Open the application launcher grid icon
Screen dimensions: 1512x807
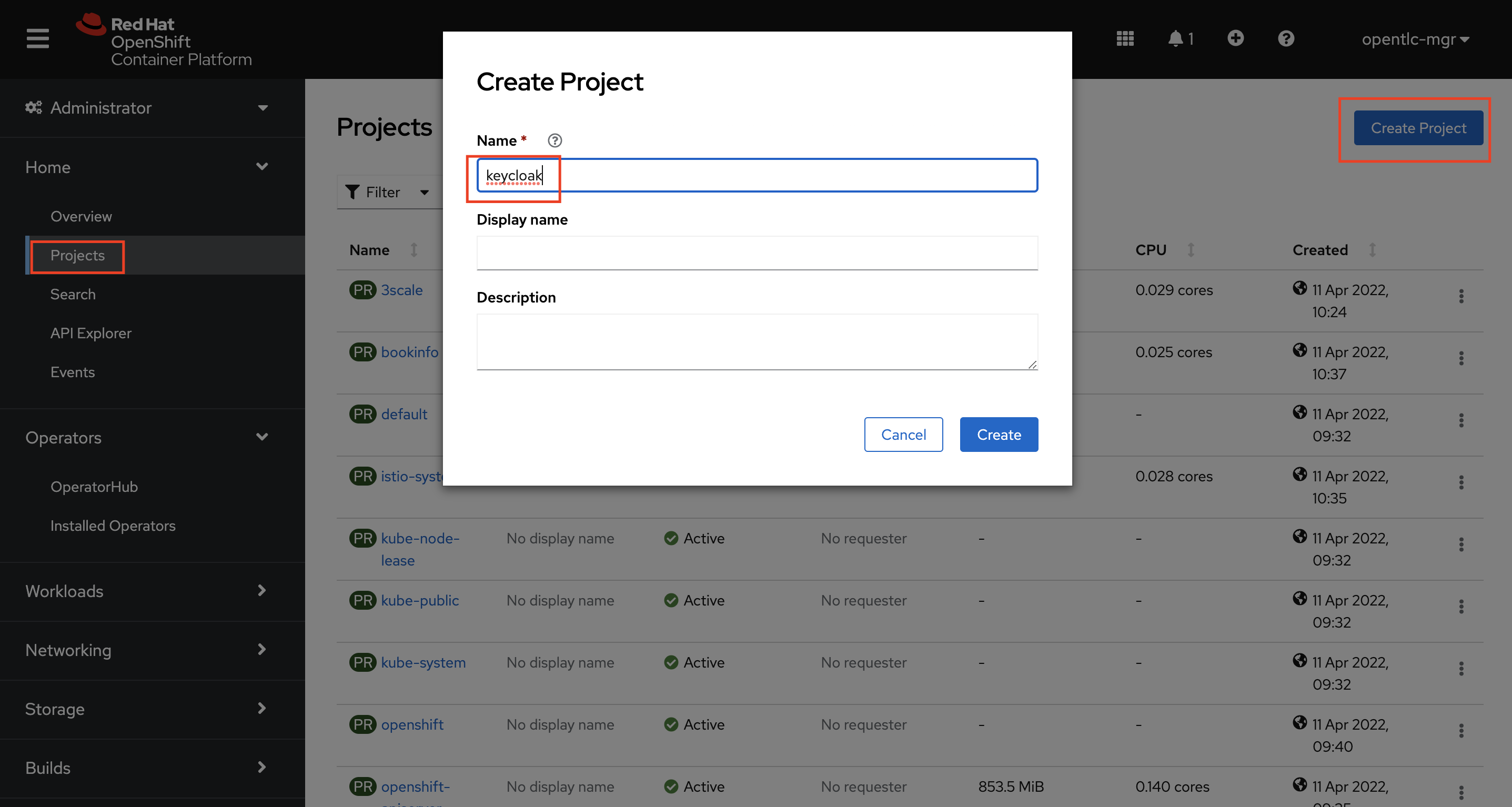pyautogui.click(x=1125, y=39)
